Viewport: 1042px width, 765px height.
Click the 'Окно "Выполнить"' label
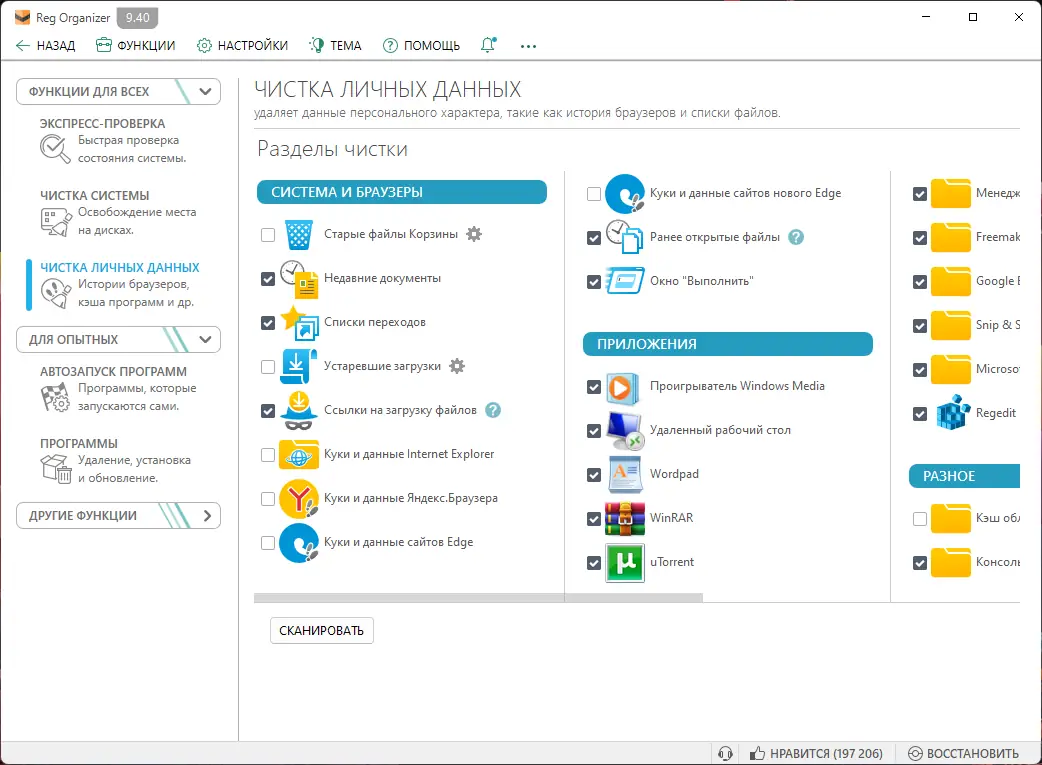702,281
